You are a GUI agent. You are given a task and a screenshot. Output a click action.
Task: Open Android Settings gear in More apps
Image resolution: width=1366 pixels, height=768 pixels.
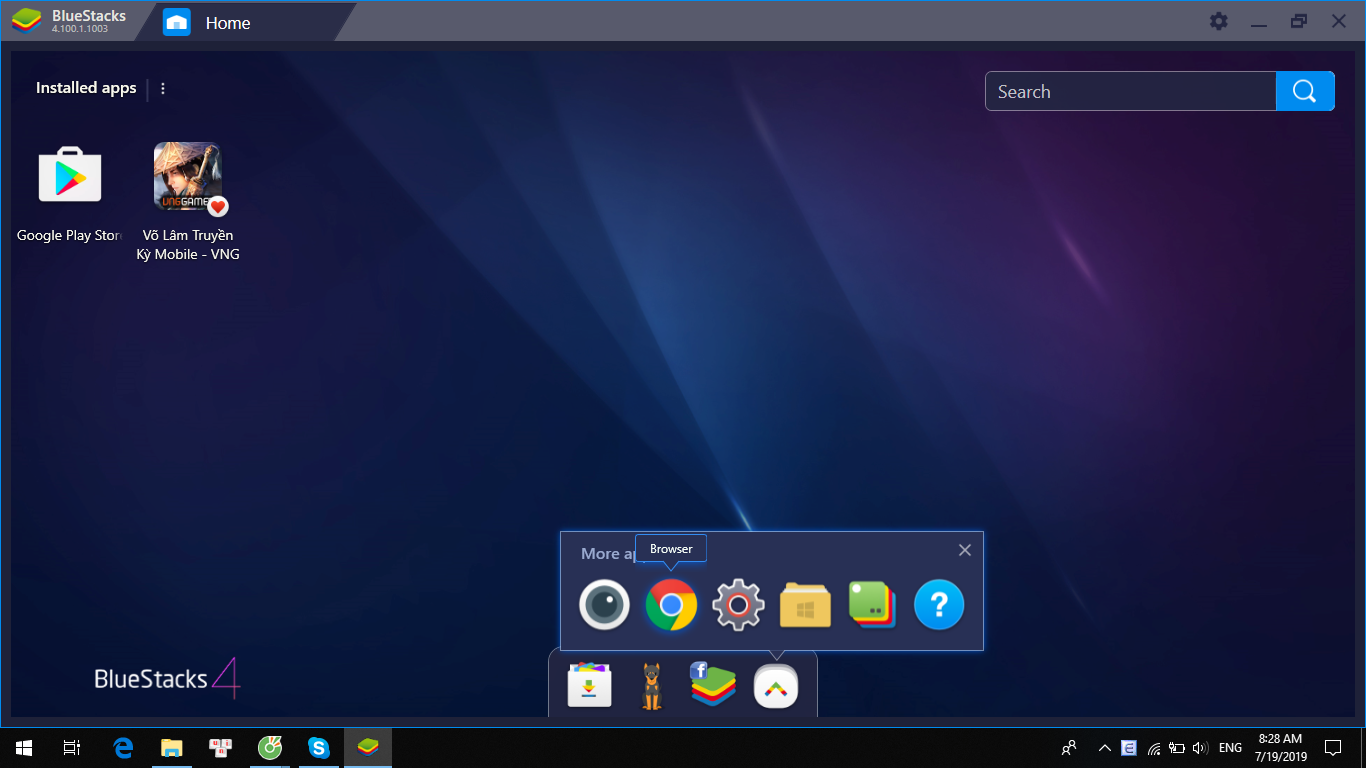[x=738, y=605]
